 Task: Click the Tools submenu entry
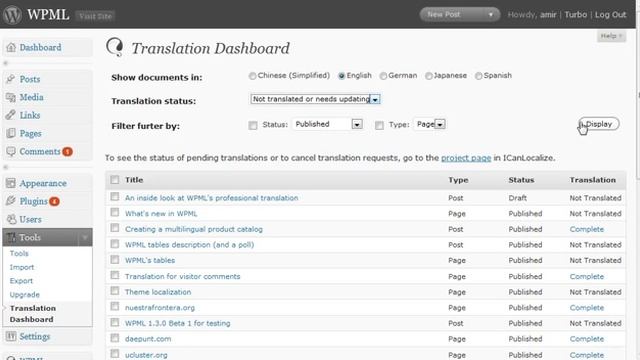pos(19,253)
